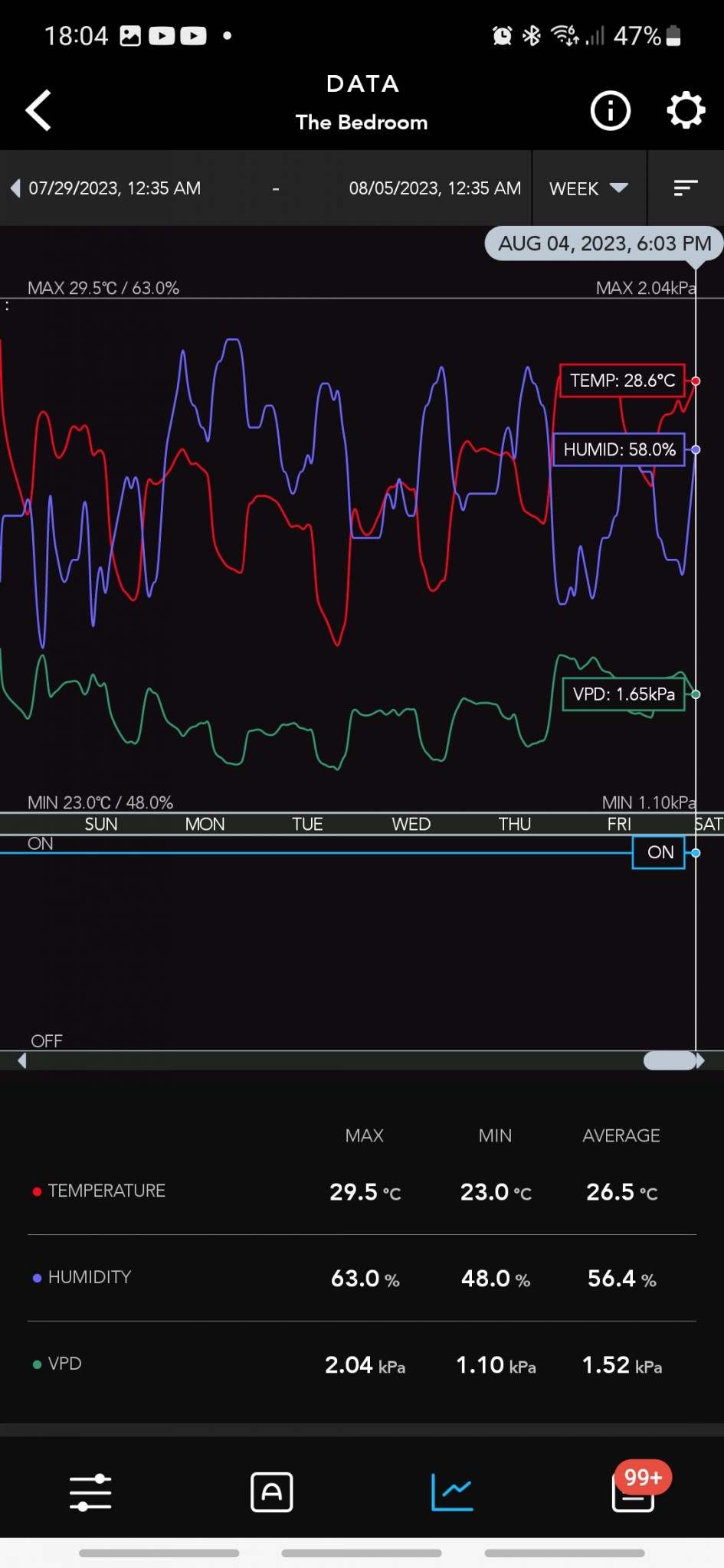Select the data chart tab icon
Screen dimensions: 724x1568
[x=452, y=1492]
